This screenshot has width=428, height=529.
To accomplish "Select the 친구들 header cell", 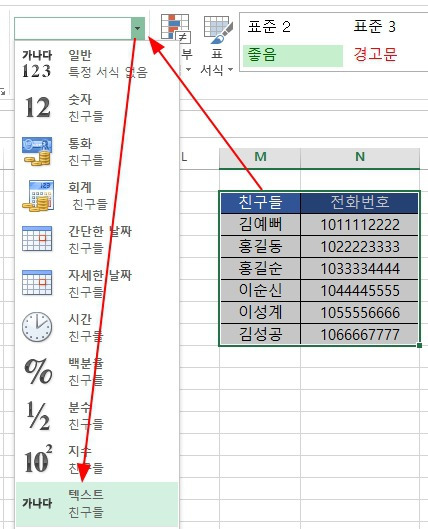I will [260, 202].
